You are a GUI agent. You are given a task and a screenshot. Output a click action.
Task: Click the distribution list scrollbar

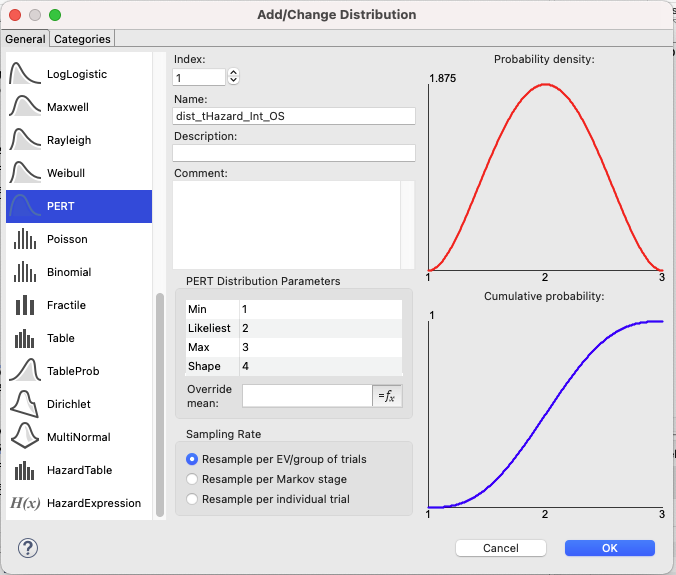tap(160, 404)
